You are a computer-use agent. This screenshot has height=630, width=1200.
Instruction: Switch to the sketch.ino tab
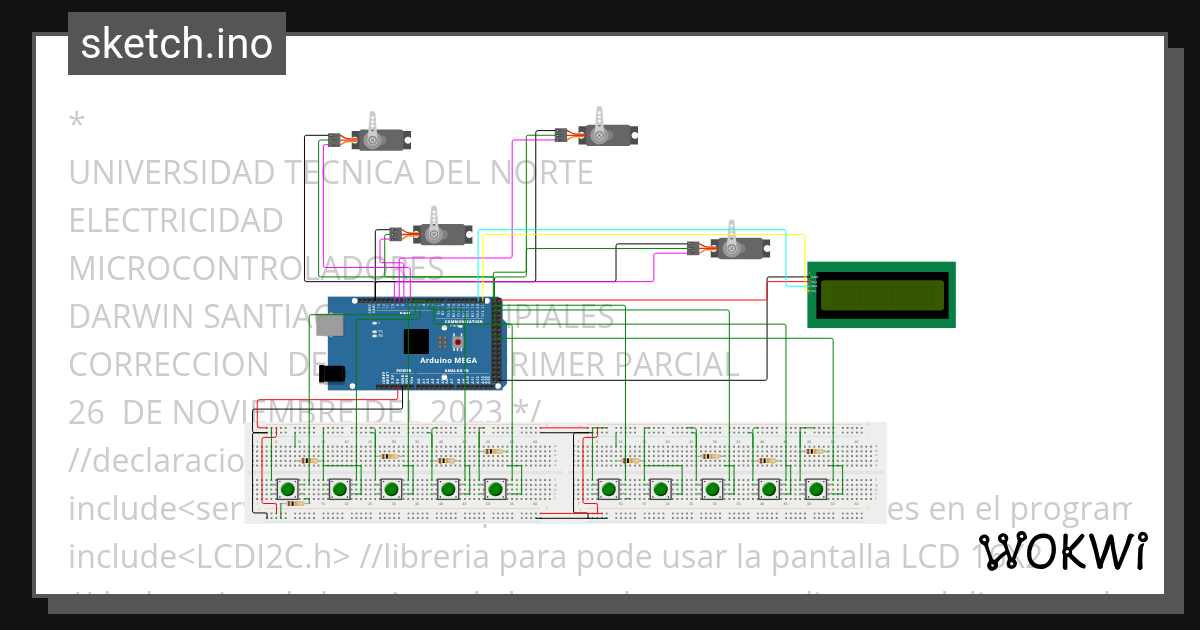(x=176, y=43)
